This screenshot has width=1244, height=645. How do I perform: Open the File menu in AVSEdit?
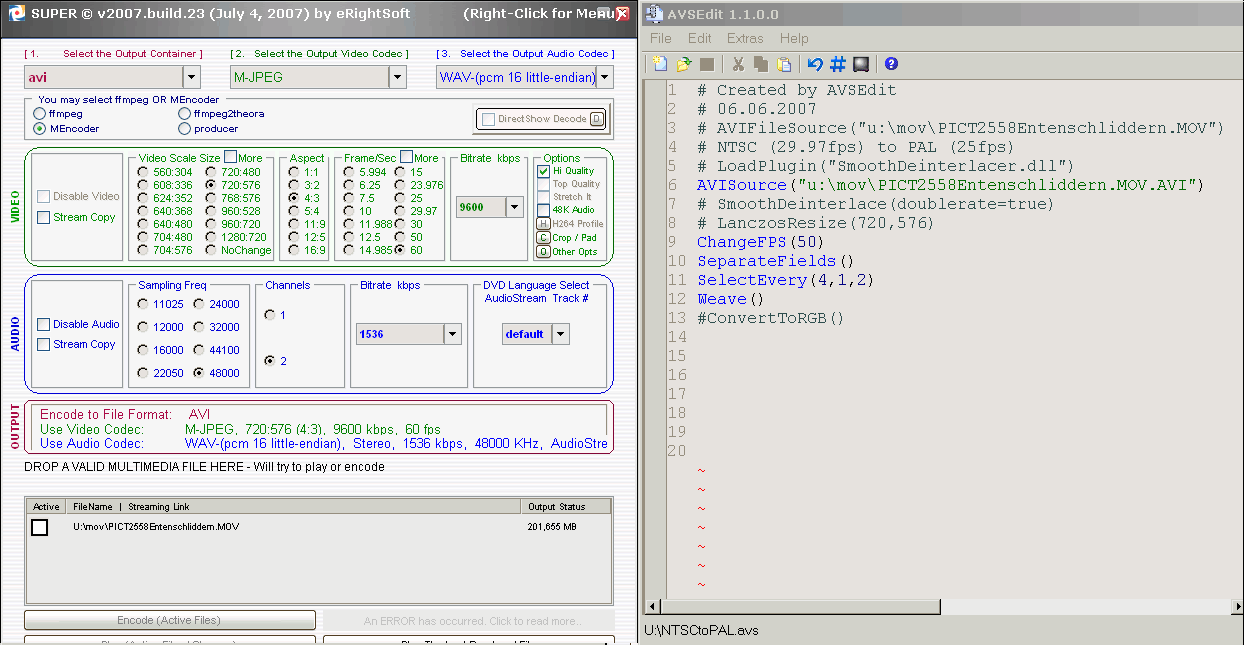(x=661, y=38)
